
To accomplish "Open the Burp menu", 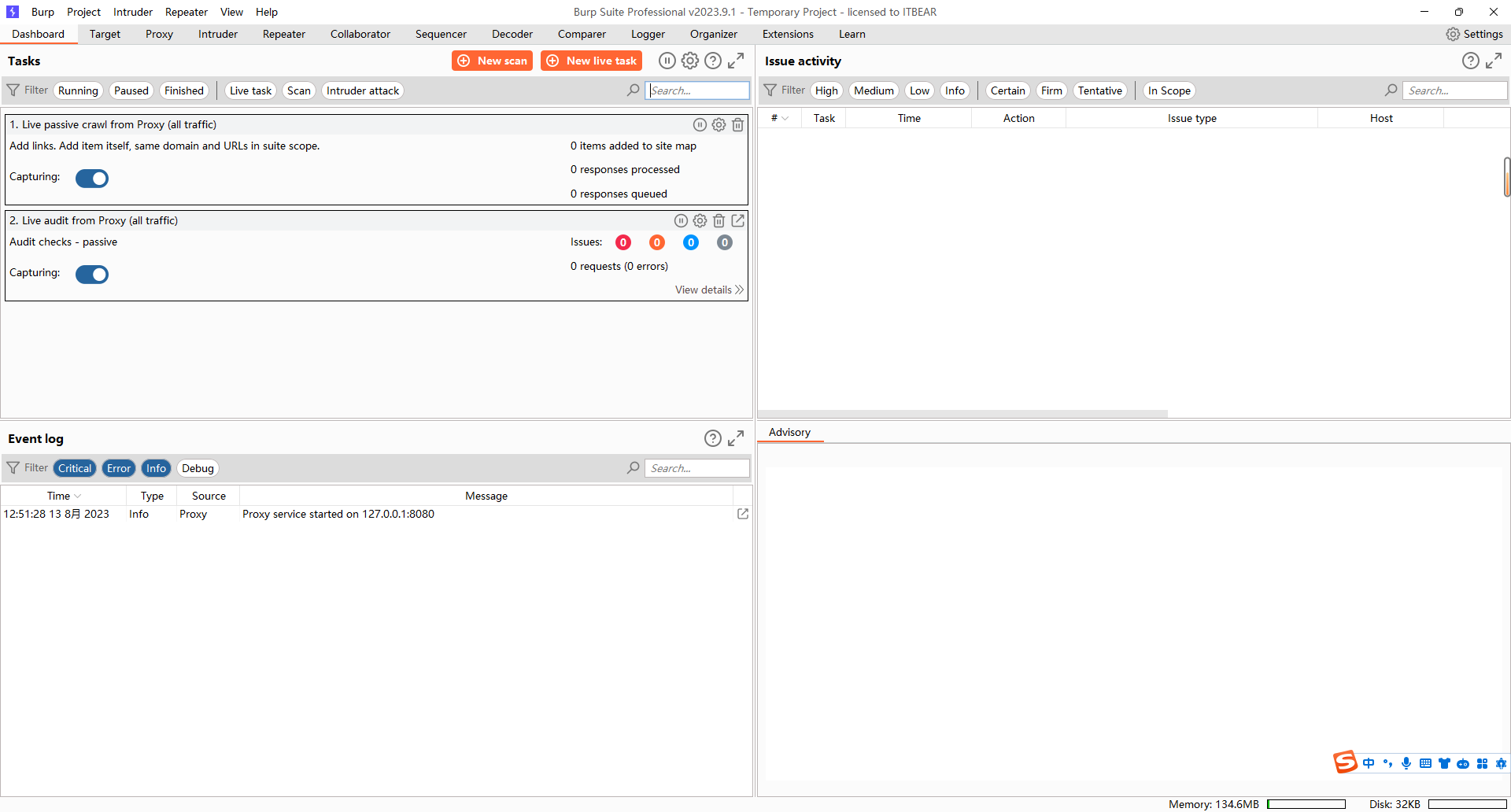I will point(42,12).
